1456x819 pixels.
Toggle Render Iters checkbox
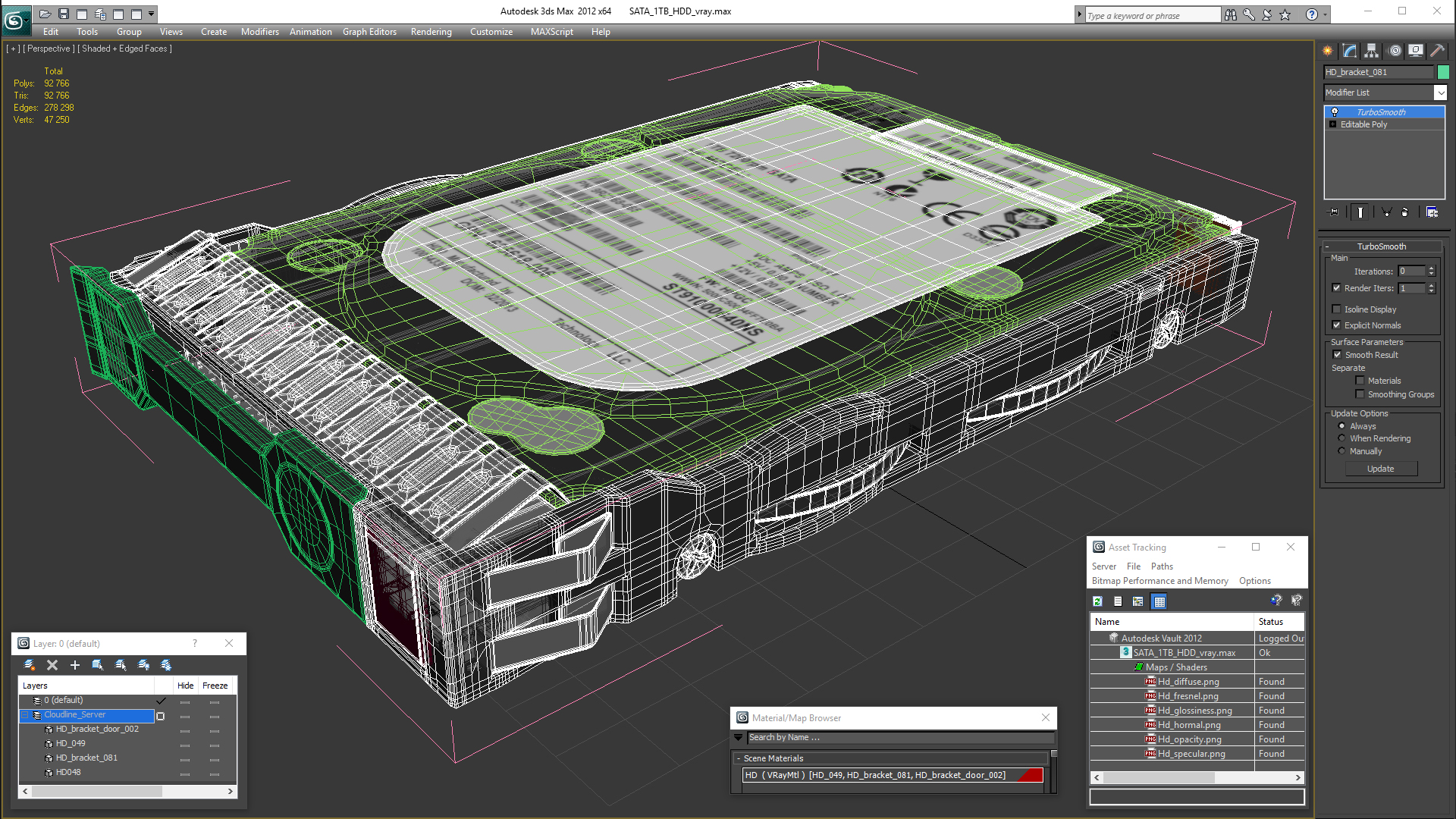pos(1336,288)
